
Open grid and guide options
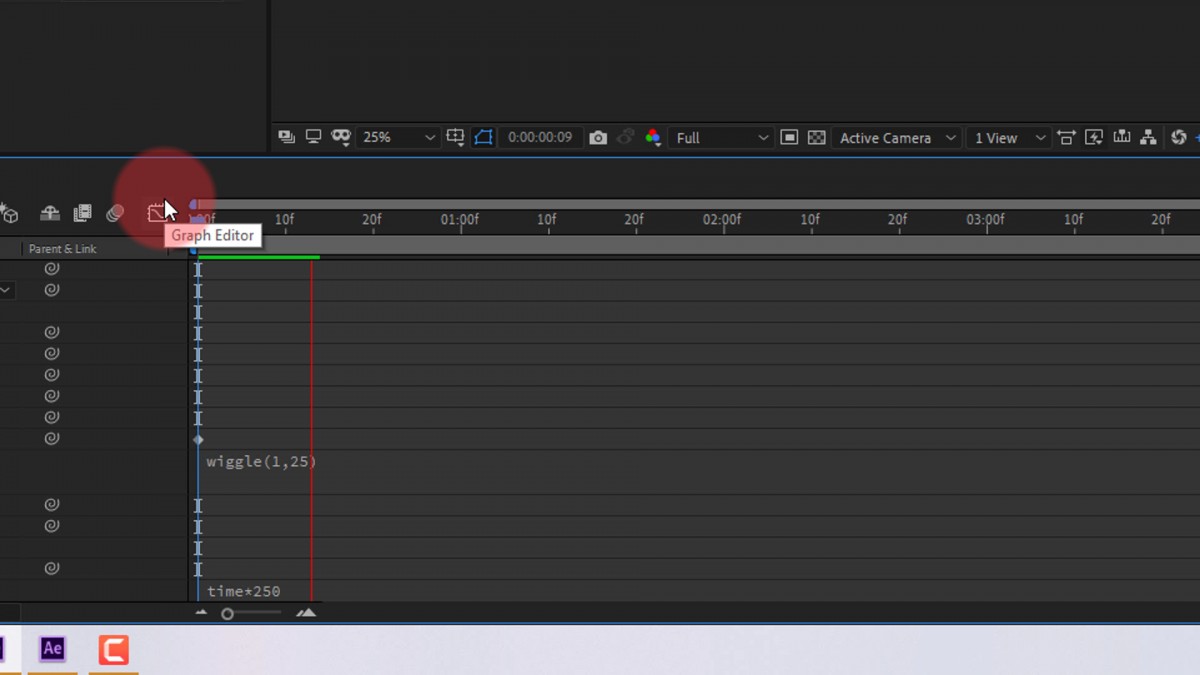[455, 137]
